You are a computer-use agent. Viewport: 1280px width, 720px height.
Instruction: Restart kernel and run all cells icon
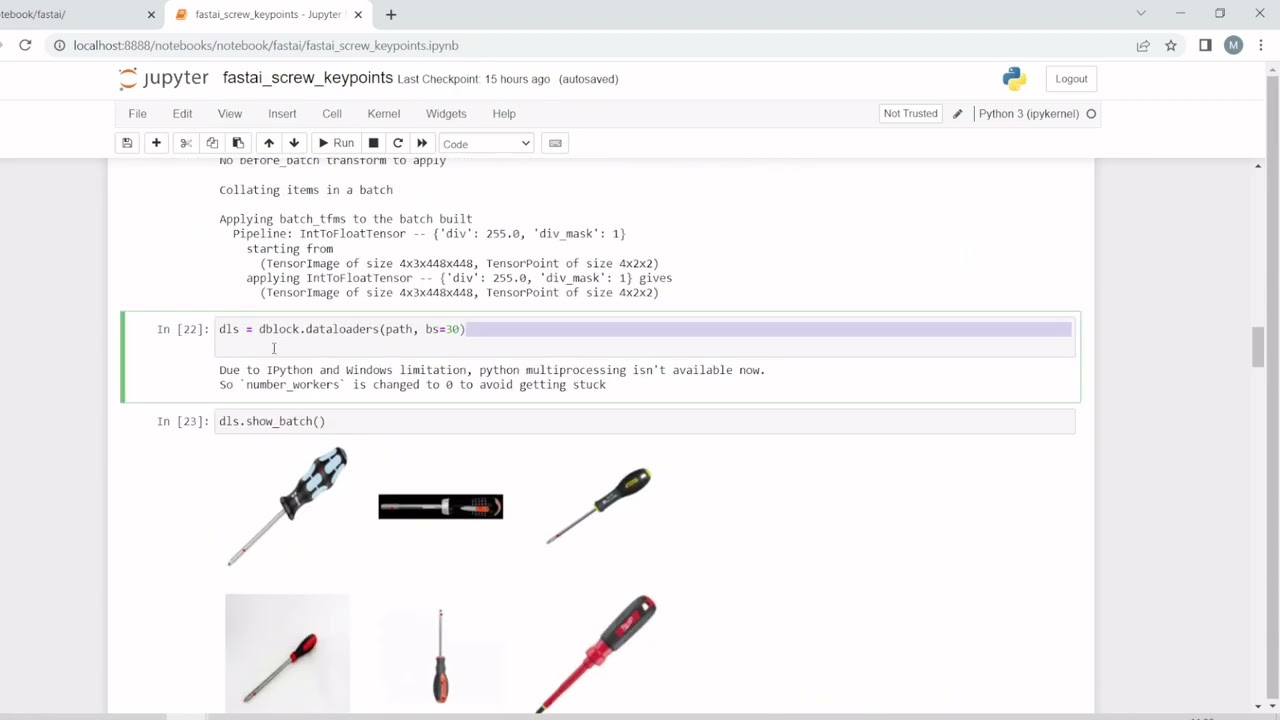pyautogui.click(x=422, y=143)
